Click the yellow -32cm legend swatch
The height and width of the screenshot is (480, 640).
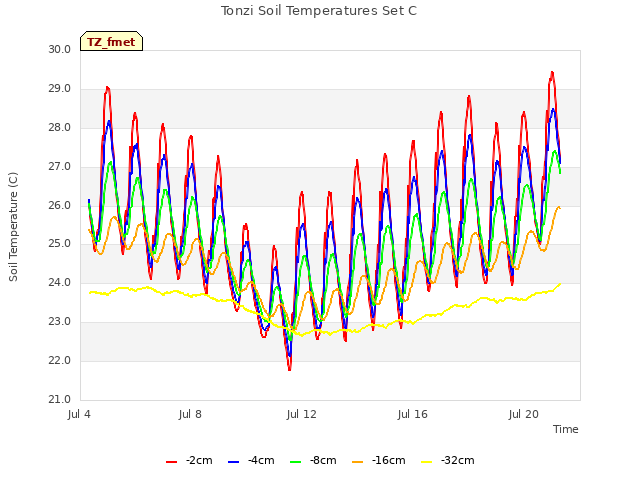pos(427,462)
